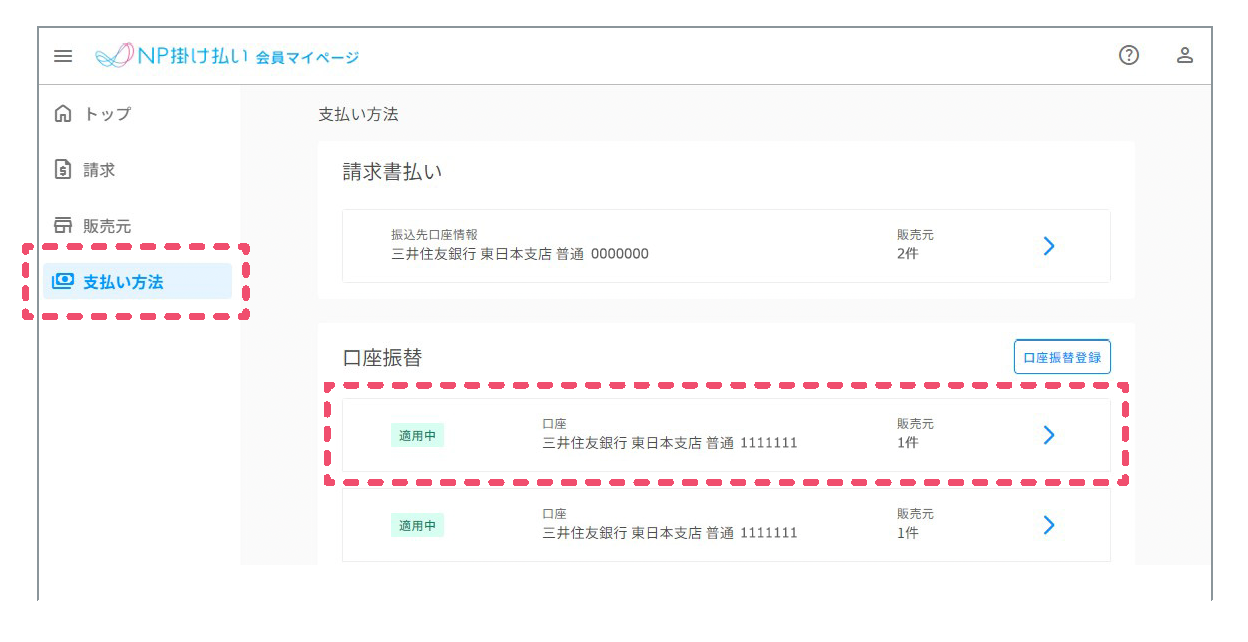Screen dimensions: 1248x642
Task: Expand the first 口座振替 account chevron
Action: [x=1049, y=435]
